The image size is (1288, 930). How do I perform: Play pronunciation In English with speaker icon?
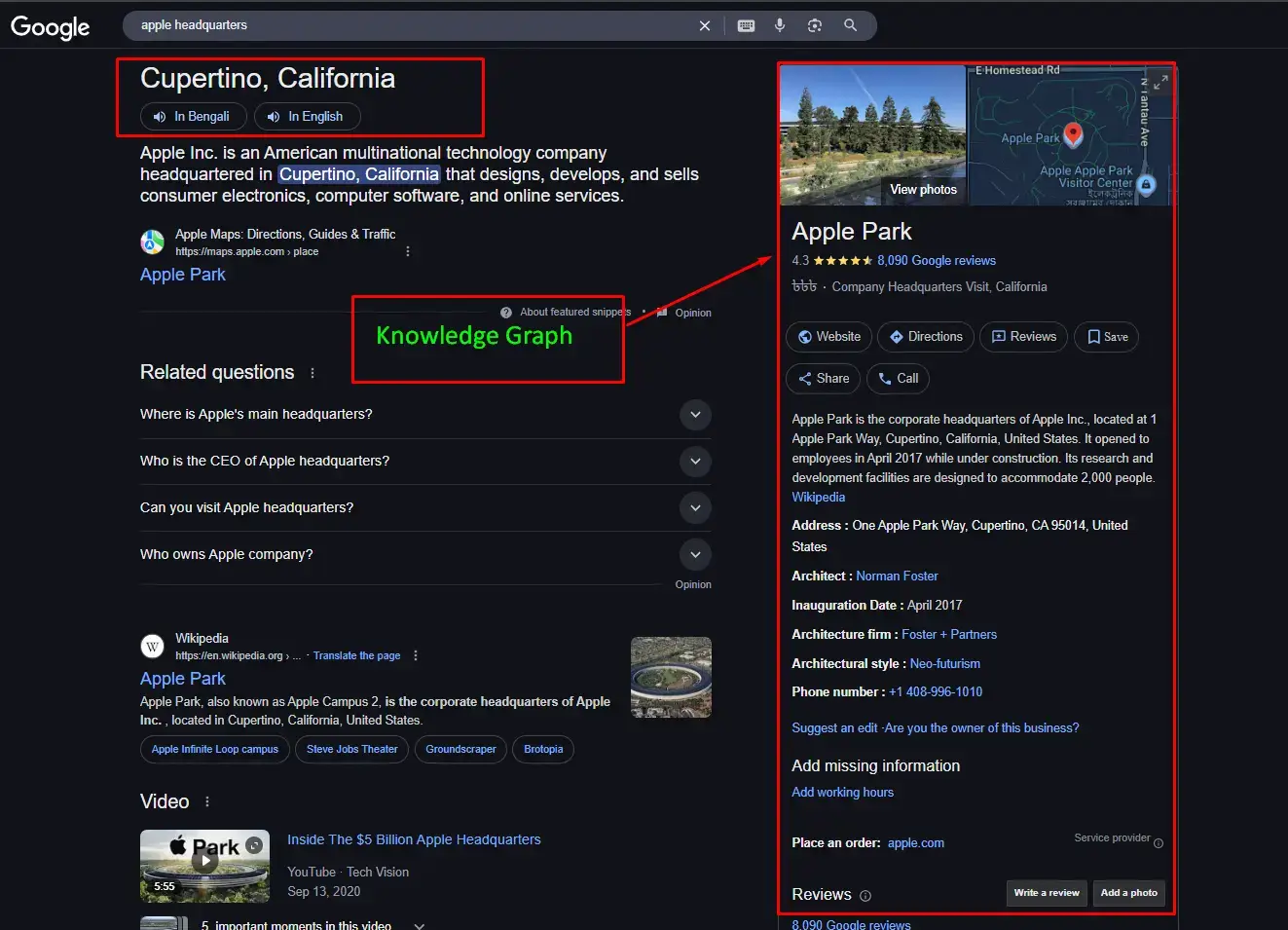307,116
